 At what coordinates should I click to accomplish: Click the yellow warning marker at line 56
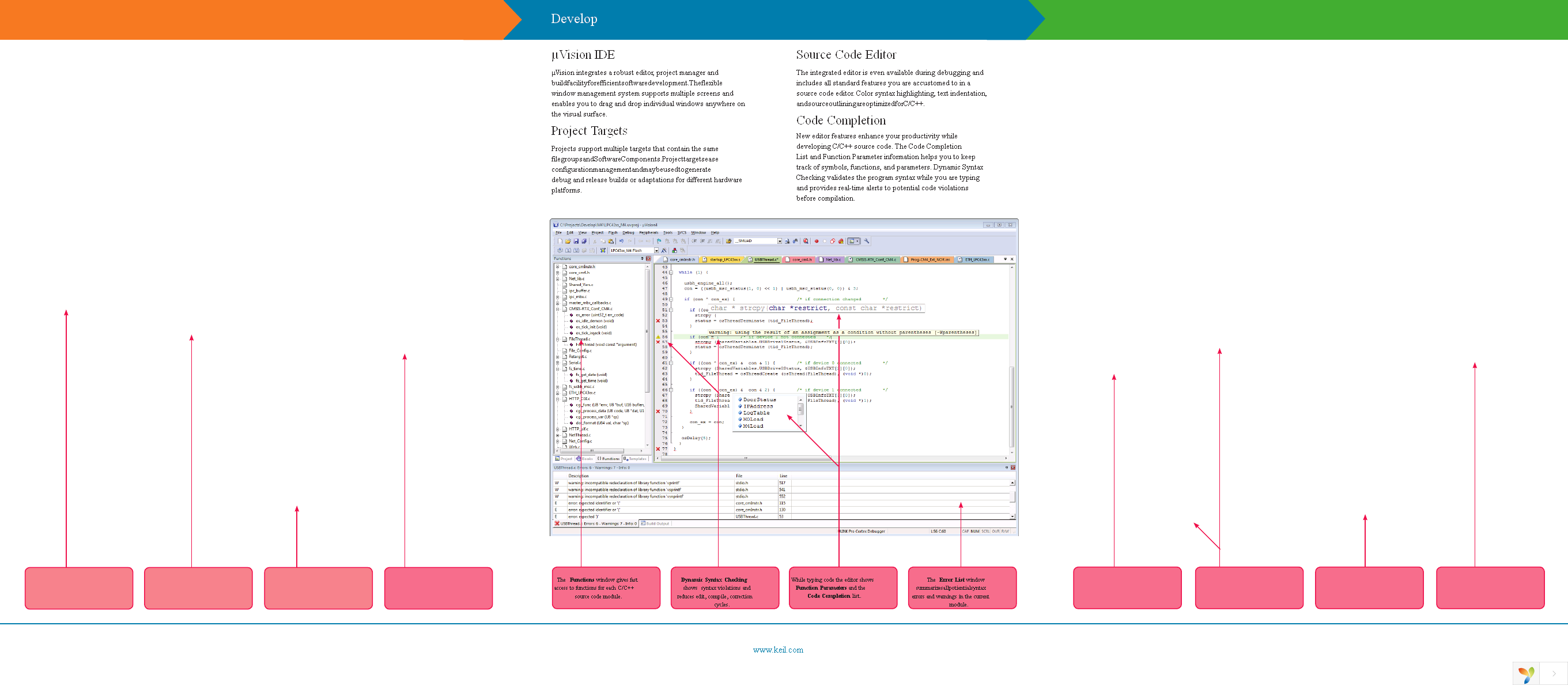coord(659,337)
